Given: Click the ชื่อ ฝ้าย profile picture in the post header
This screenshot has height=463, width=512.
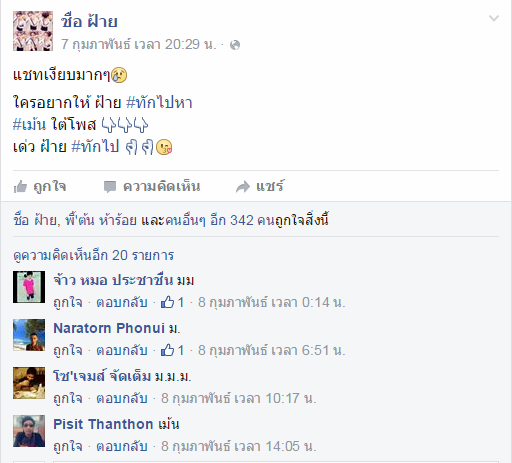Looking at the screenshot, I should 33,31.
